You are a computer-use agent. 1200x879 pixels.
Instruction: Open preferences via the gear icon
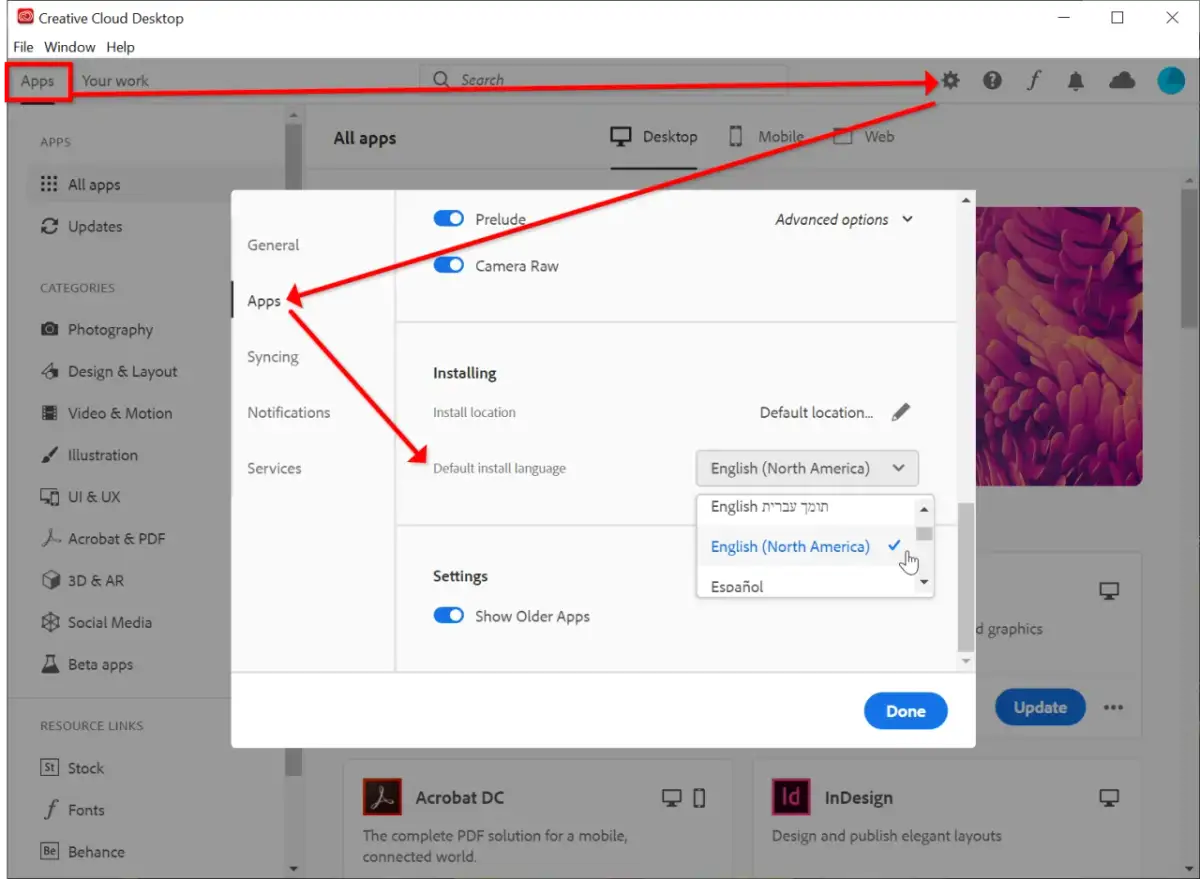950,81
